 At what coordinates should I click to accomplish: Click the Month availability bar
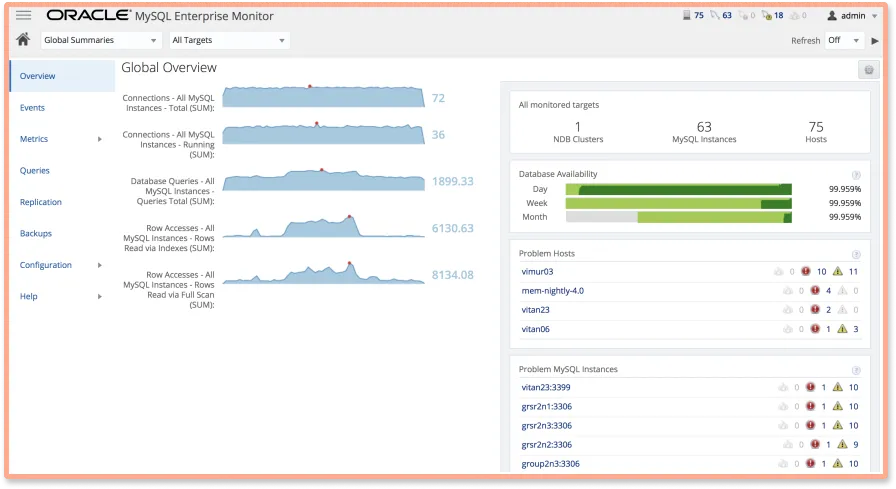pos(678,217)
